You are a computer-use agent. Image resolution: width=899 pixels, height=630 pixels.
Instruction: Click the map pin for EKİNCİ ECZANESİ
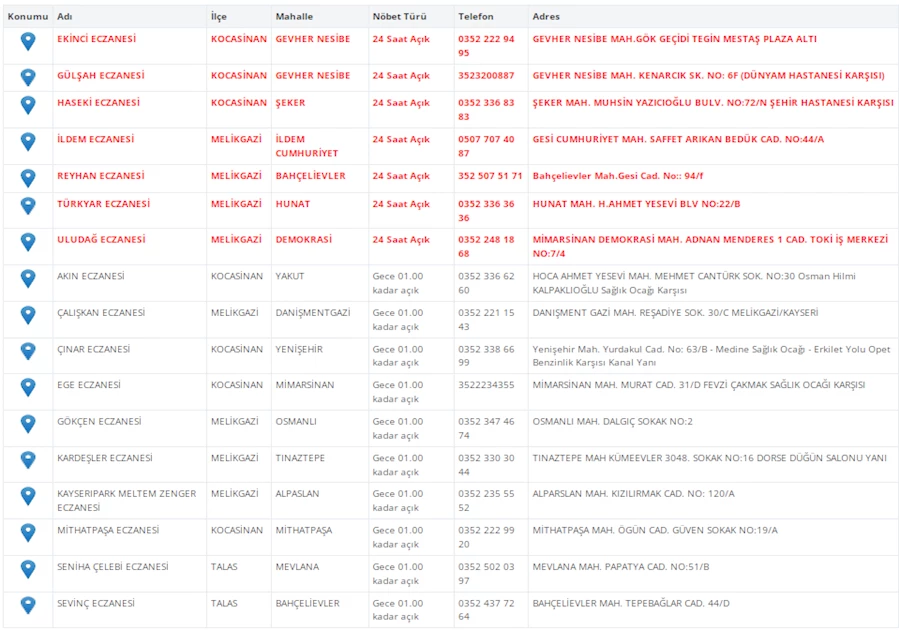[x=28, y=41]
